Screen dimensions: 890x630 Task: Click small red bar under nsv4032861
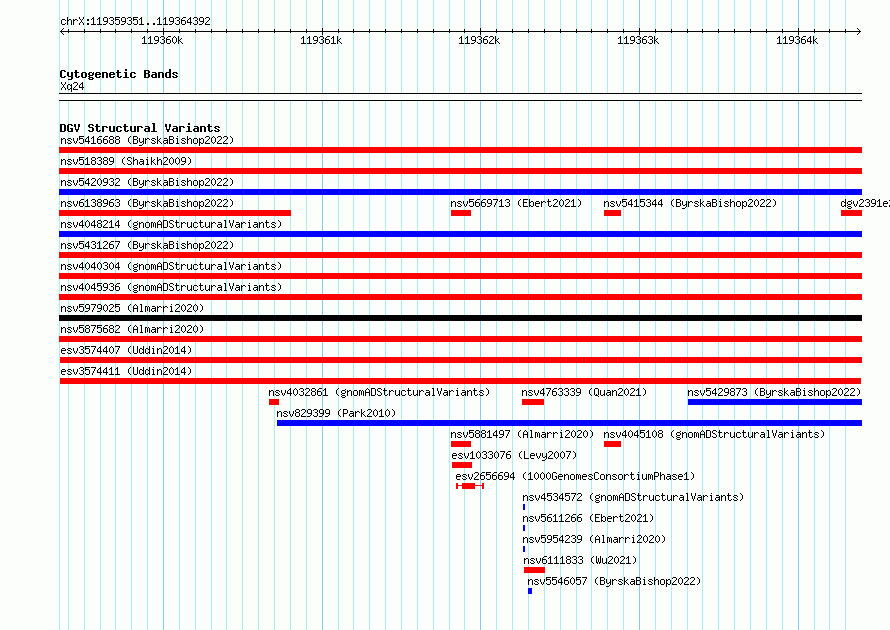point(274,402)
